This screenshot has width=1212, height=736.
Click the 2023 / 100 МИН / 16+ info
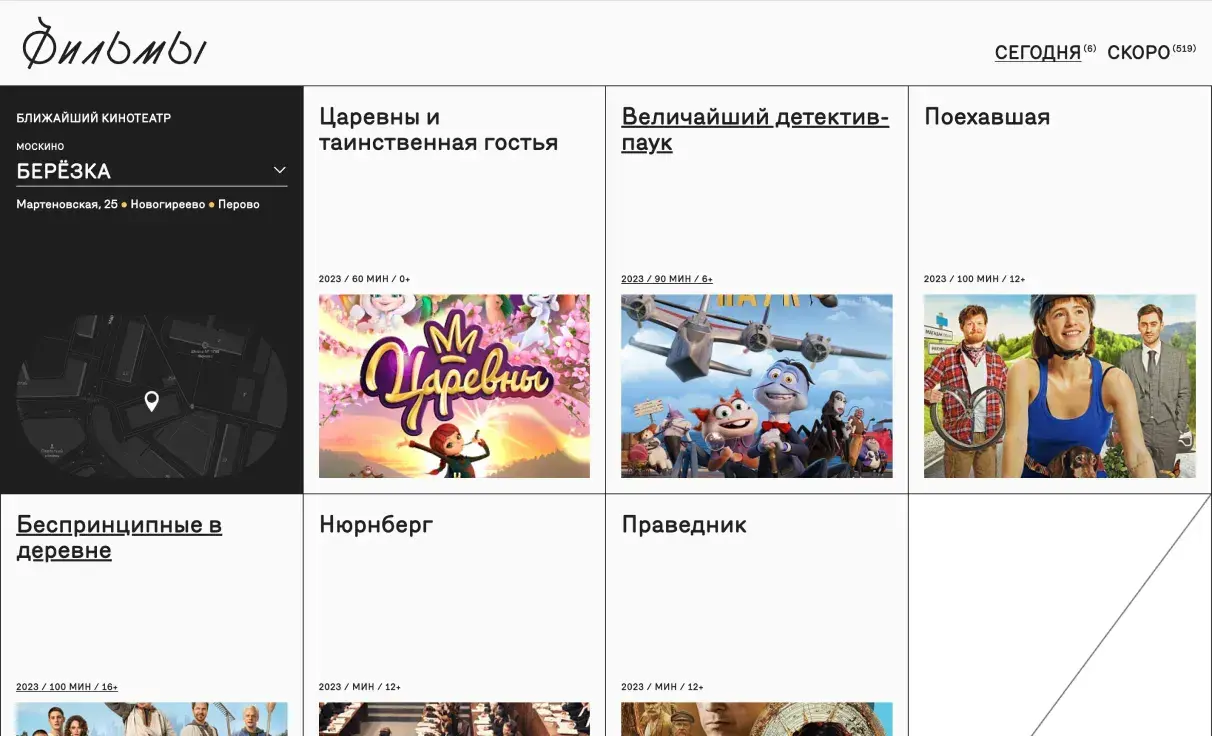click(x=67, y=687)
